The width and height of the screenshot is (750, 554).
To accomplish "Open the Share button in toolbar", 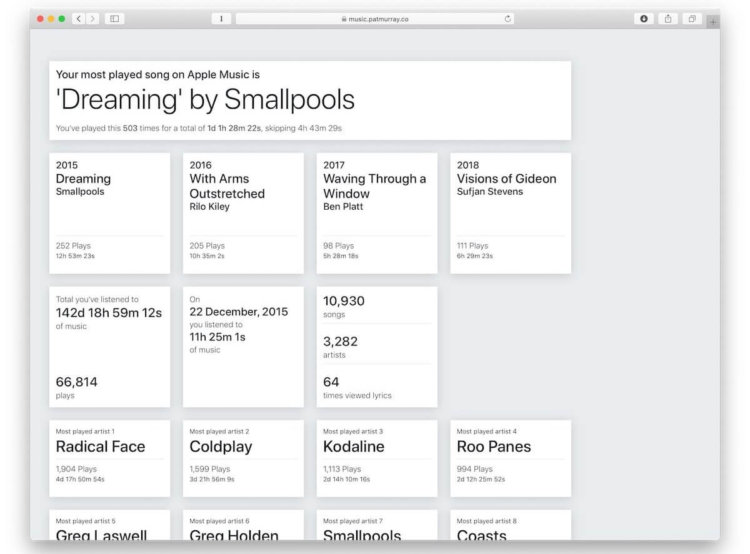I will click(668, 19).
